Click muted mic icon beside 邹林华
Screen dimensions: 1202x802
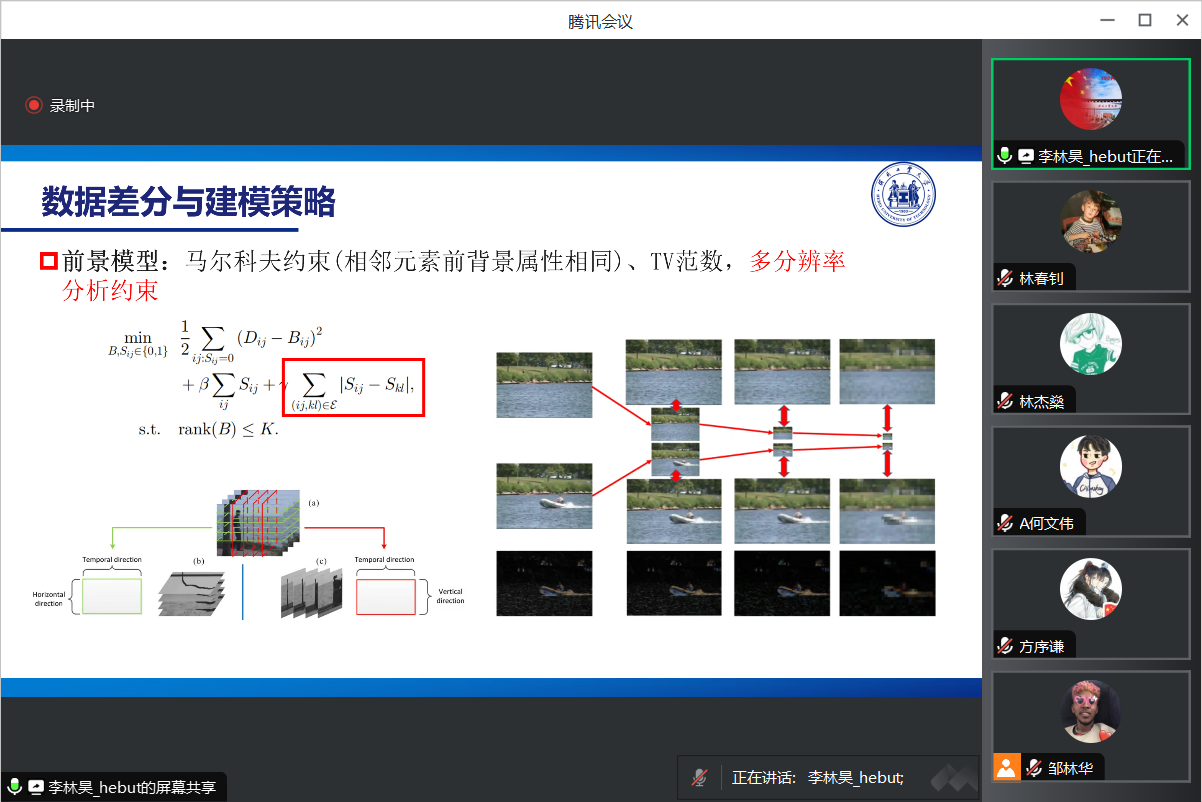1034,769
